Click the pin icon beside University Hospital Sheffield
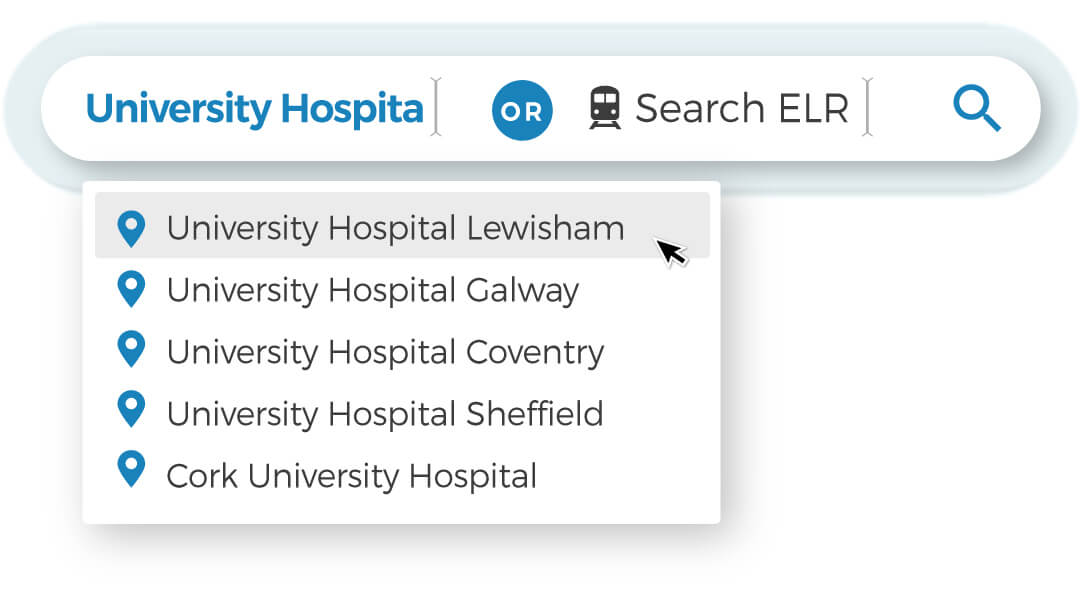Image resolution: width=1080 pixels, height=600 pixels. click(x=131, y=411)
